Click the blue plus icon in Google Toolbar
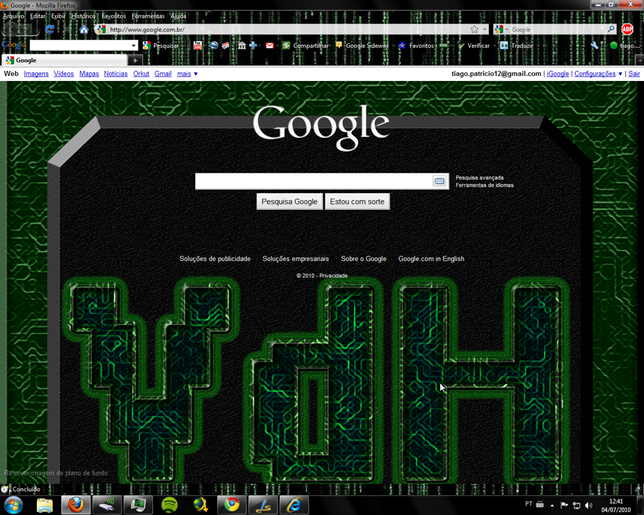This screenshot has width=644, height=515. click(253, 46)
